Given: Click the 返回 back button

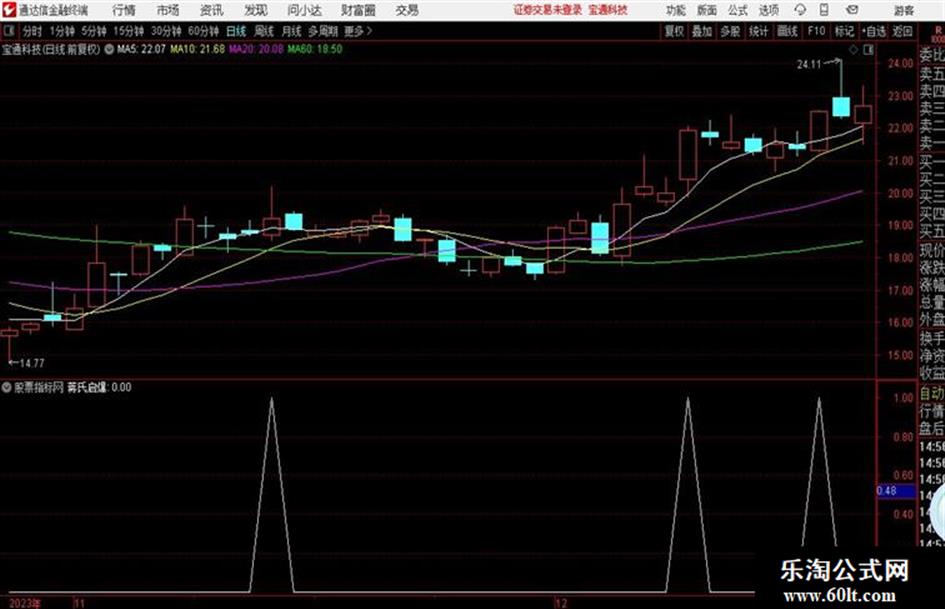Looking at the screenshot, I should click(902, 31).
